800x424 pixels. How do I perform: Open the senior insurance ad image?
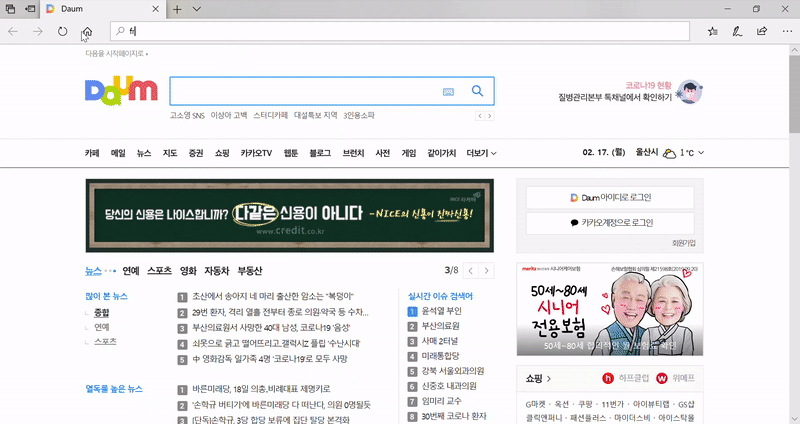610,309
